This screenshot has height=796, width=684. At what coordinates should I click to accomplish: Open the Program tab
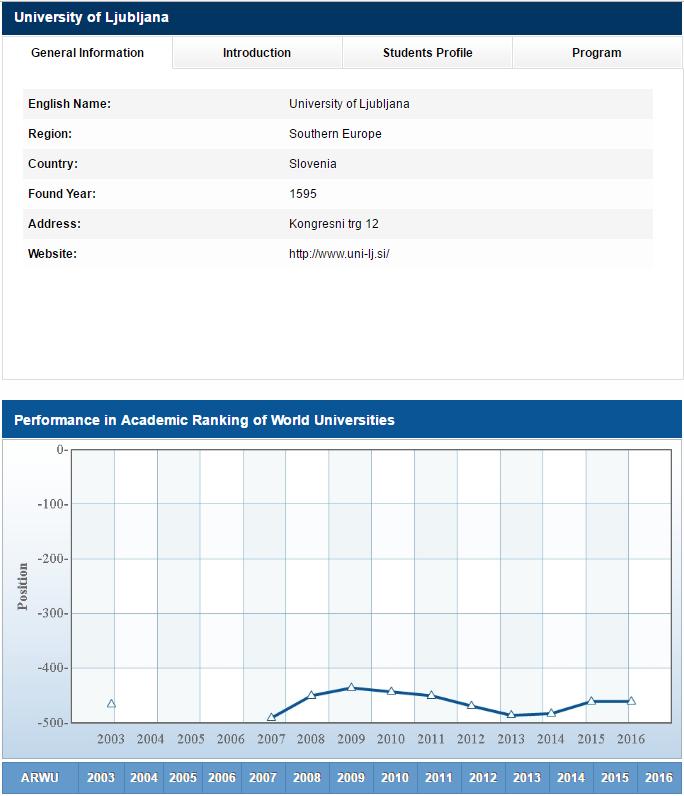pyautogui.click(x=597, y=53)
